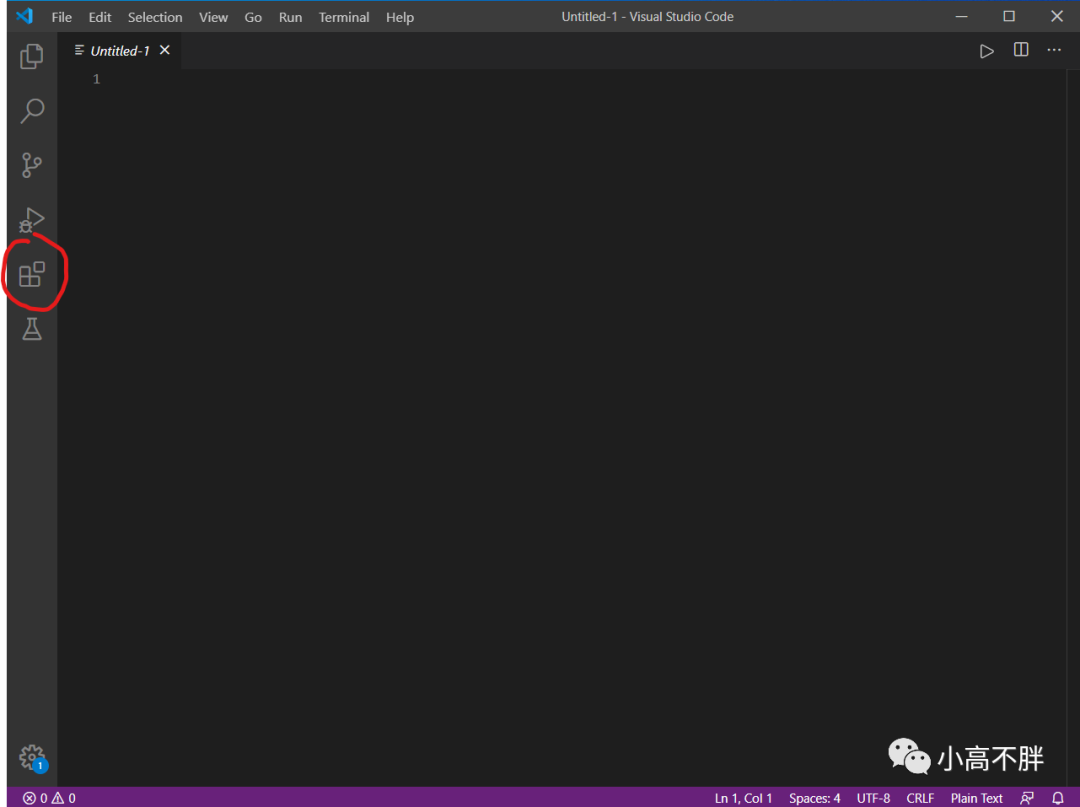Change encoding via UTF-8
The image size is (1080, 807).
[873, 798]
